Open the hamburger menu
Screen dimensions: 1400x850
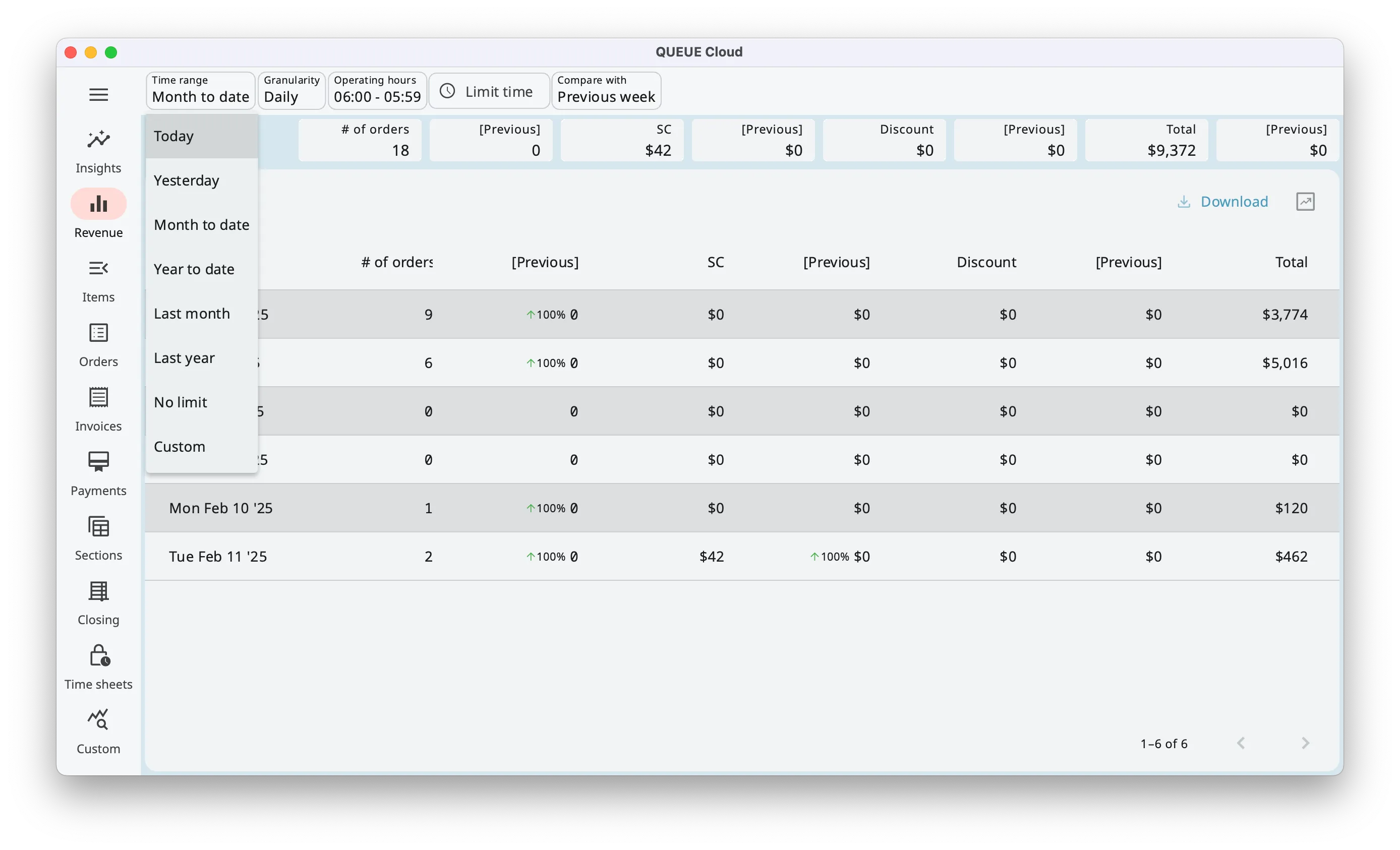(x=98, y=94)
